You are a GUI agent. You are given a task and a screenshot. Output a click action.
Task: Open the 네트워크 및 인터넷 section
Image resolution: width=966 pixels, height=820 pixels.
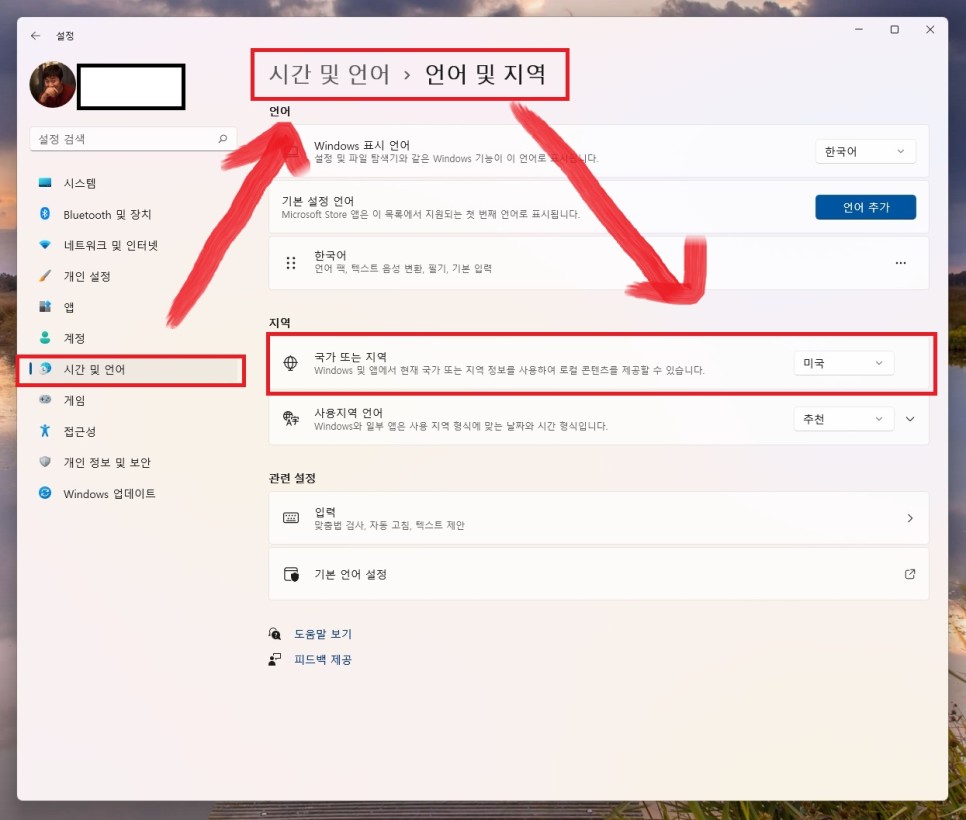click(132, 245)
